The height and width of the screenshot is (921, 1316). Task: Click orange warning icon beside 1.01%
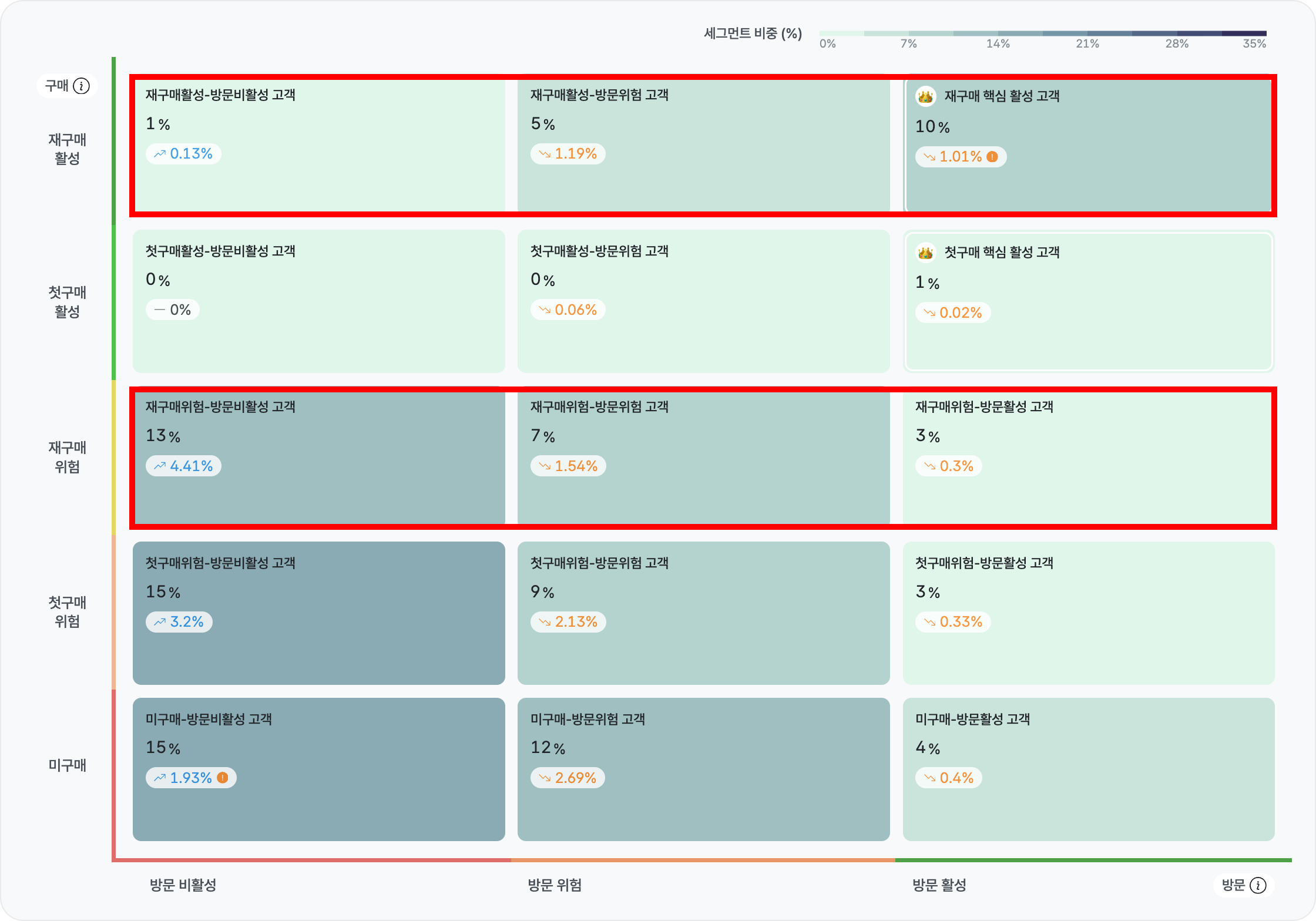pos(992,157)
